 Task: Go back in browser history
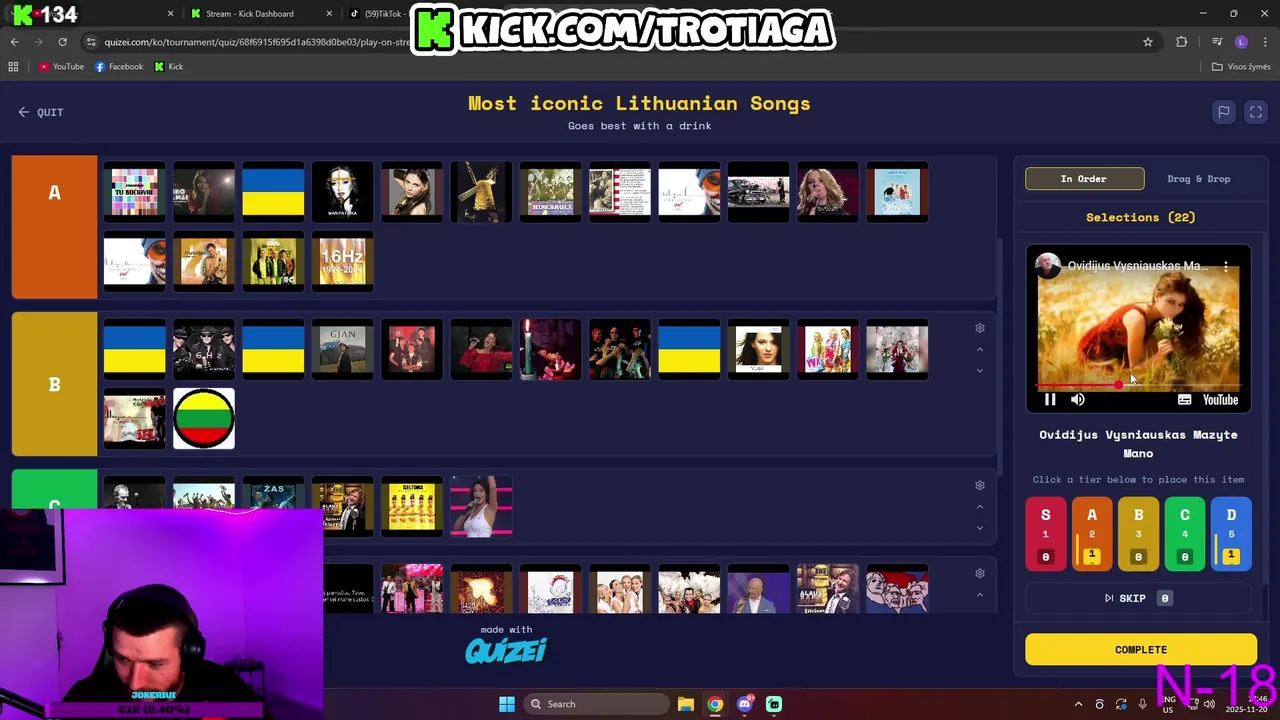click(14, 42)
